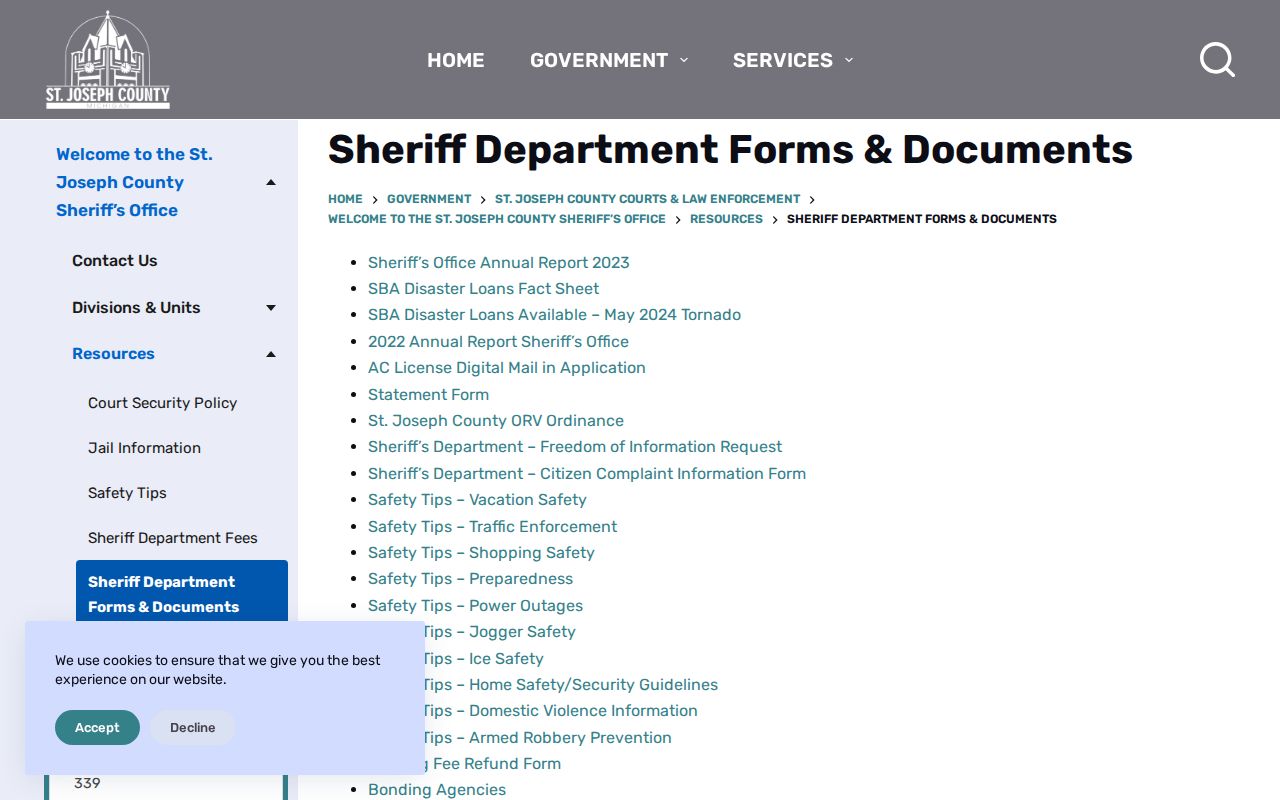The width and height of the screenshot is (1280, 800).
Task: Go to the Home menu item
Action: click(x=456, y=60)
